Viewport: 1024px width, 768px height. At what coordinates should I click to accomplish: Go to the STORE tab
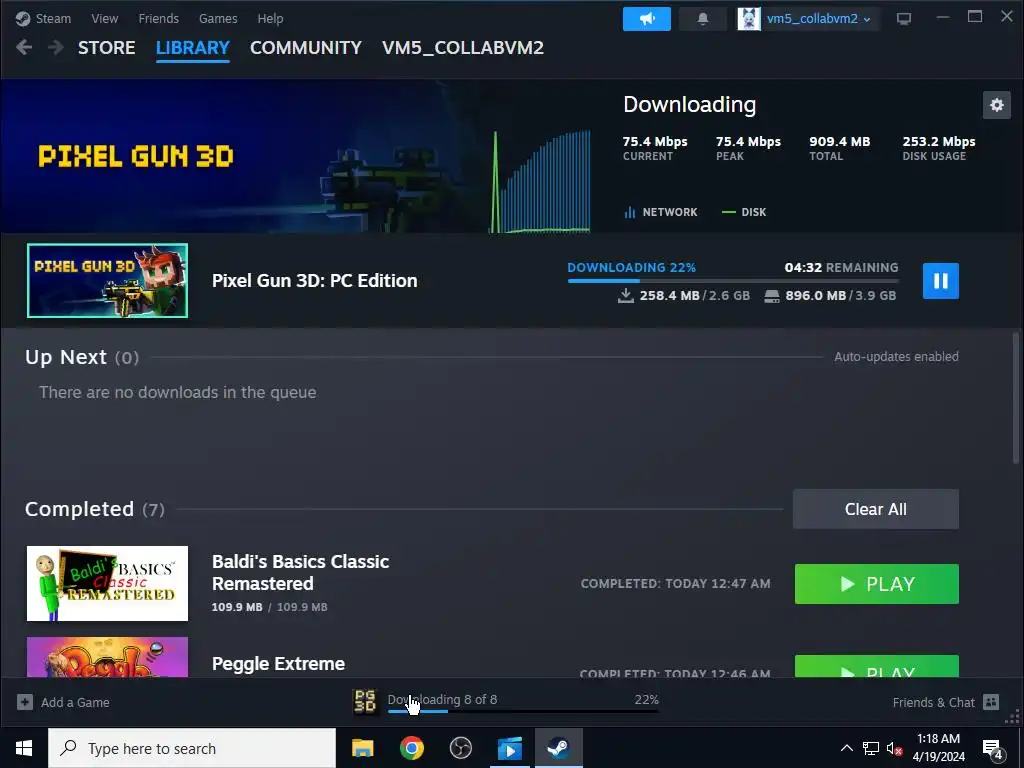(x=106, y=48)
